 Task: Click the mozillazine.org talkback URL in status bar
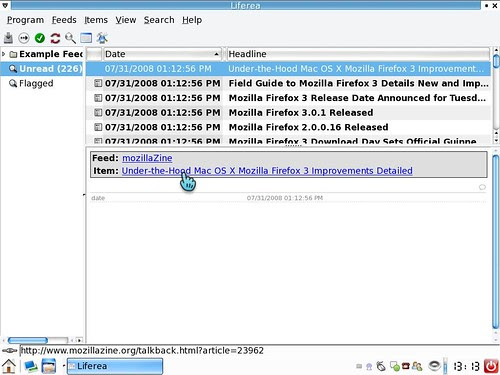point(142,351)
